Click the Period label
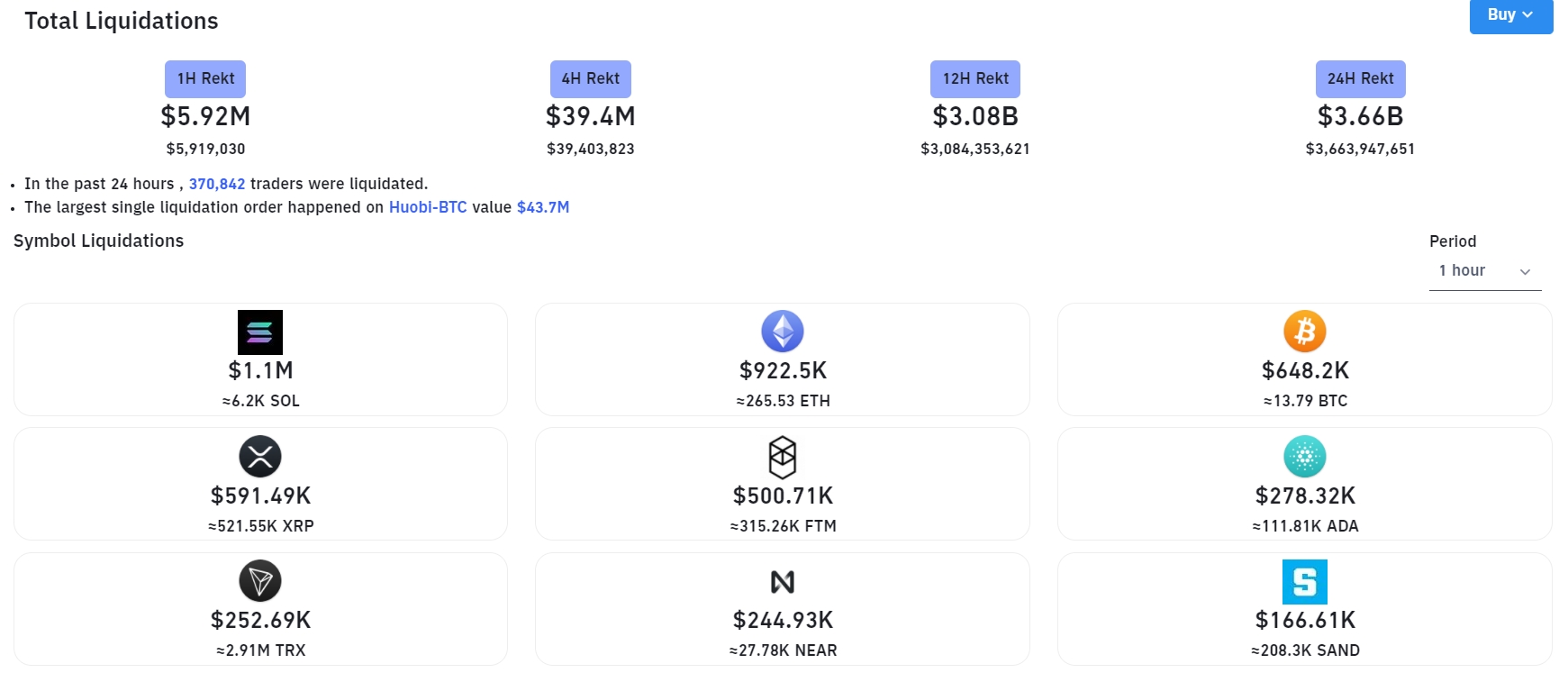1568x682 pixels. (1453, 241)
